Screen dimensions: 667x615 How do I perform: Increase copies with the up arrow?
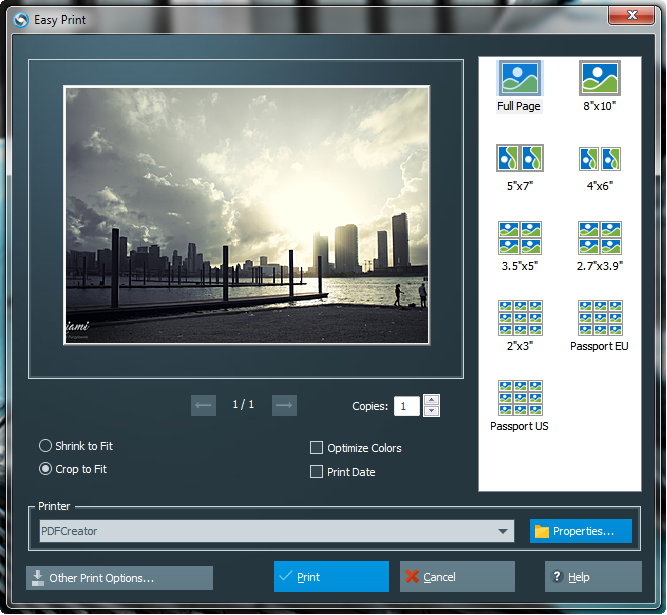[431, 400]
